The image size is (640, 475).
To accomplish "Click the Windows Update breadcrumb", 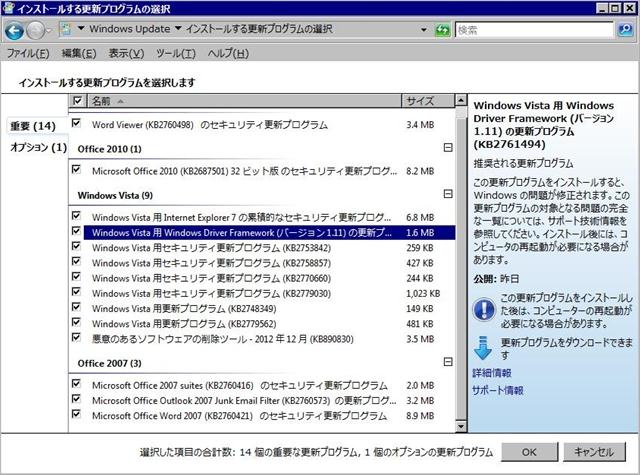I will (x=130, y=29).
